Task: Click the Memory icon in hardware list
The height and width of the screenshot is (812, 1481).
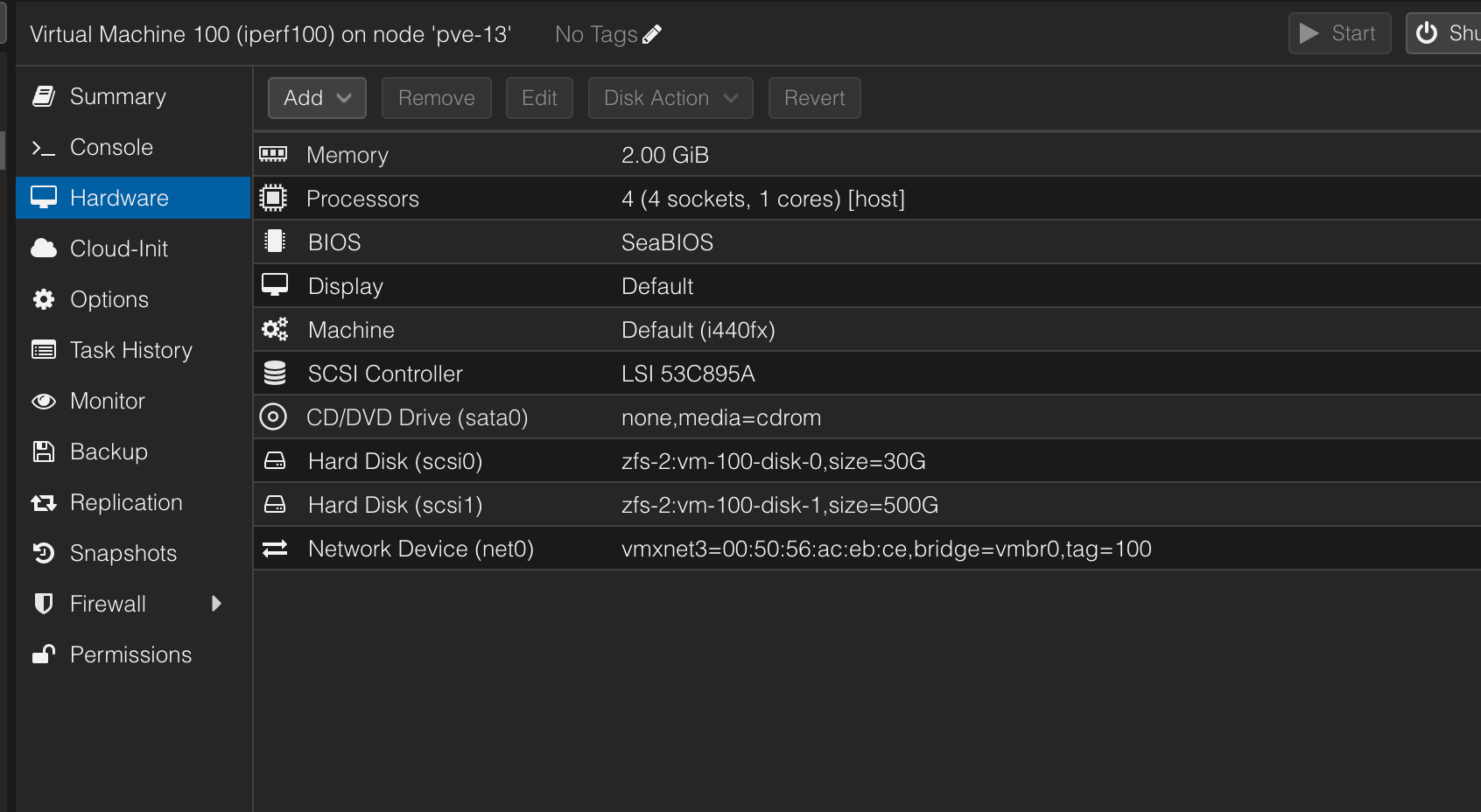Action: [x=274, y=154]
